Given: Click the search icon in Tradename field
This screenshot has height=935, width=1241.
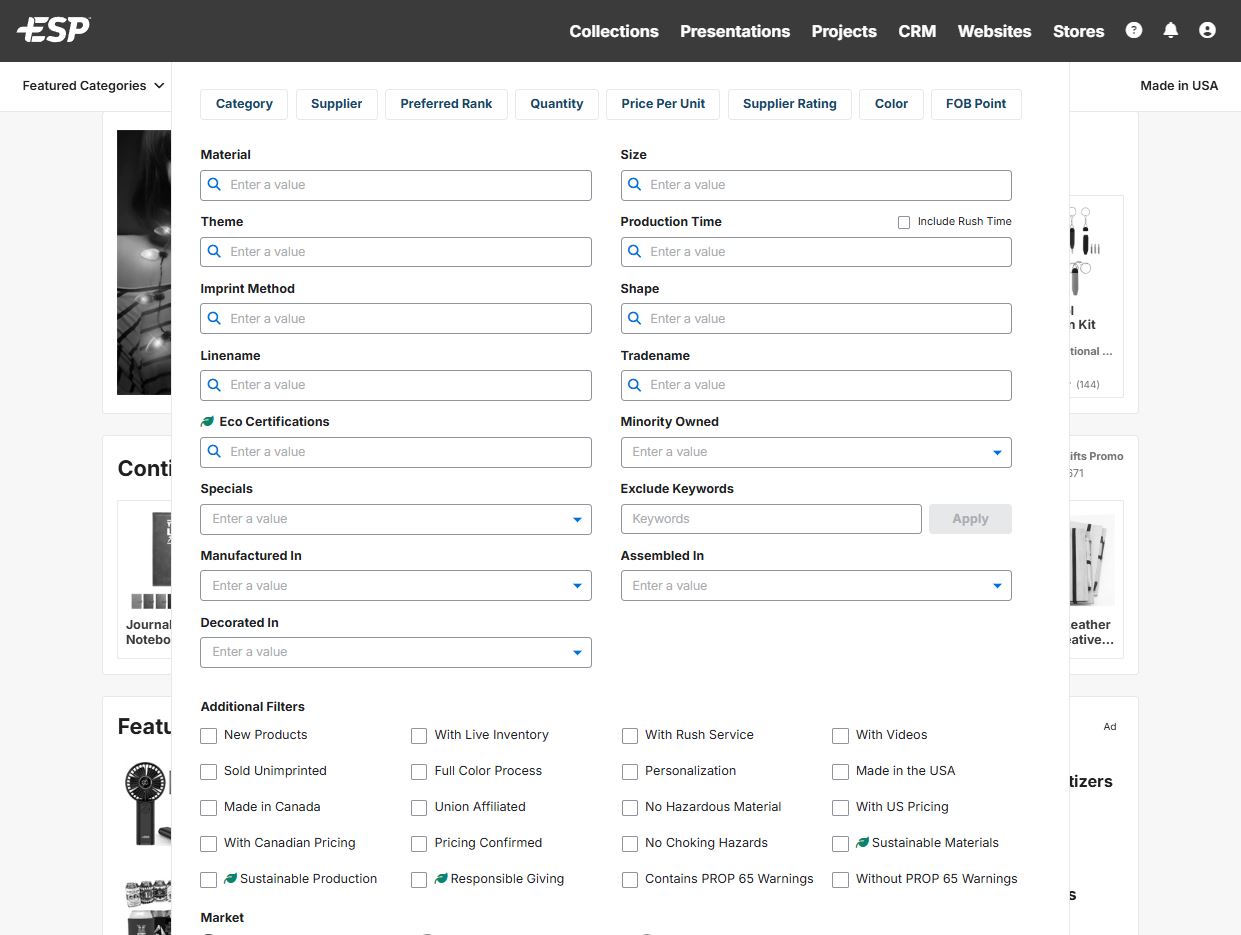Looking at the screenshot, I should 634,385.
